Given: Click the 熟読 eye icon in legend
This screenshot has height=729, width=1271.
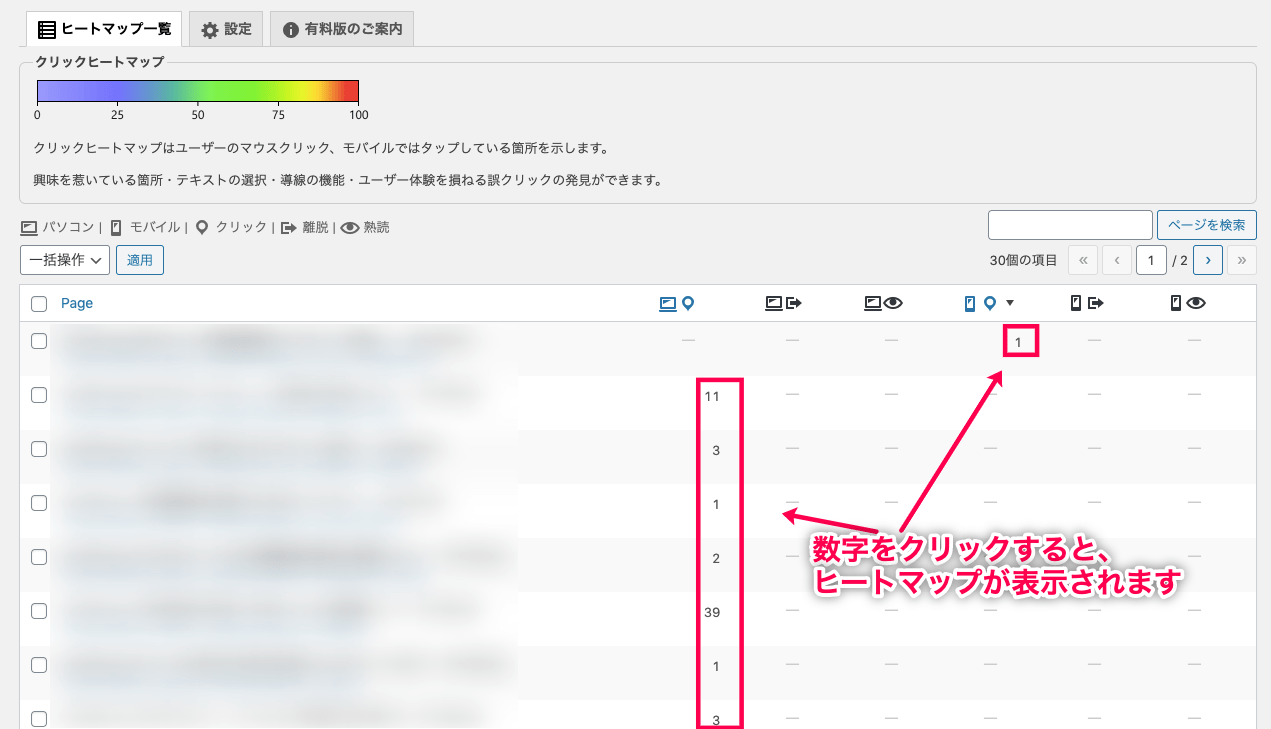Looking at the screenshot, I should pyautogui.click(x=350, y=228).
